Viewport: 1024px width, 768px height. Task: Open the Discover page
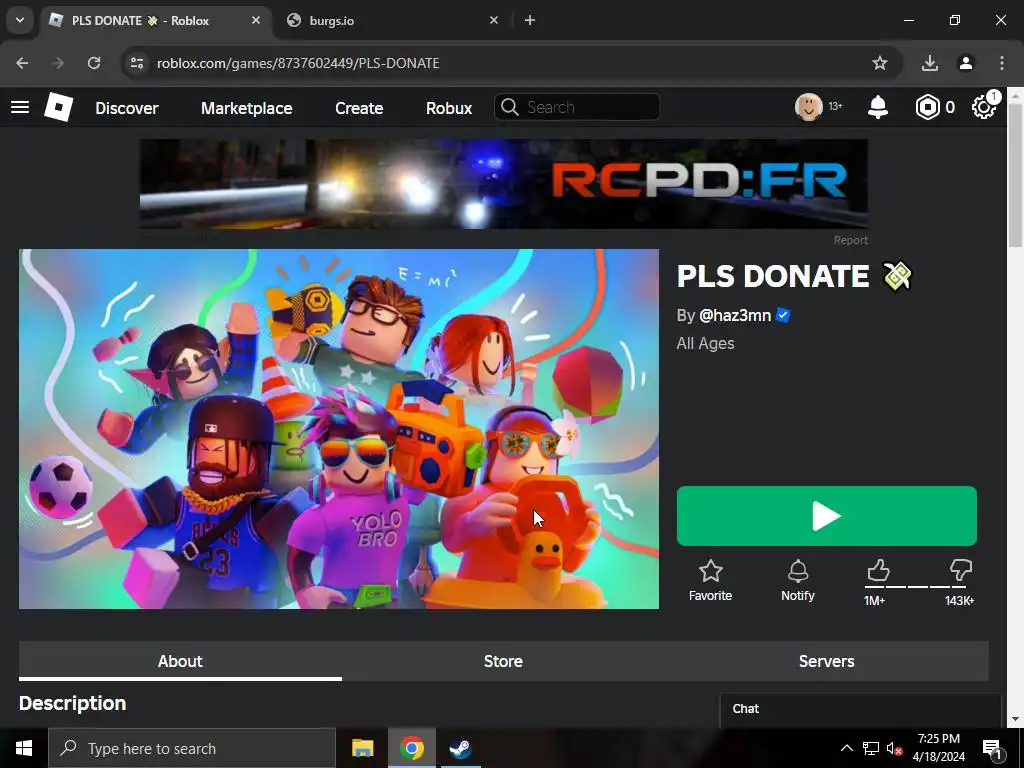tap(127, 108)
